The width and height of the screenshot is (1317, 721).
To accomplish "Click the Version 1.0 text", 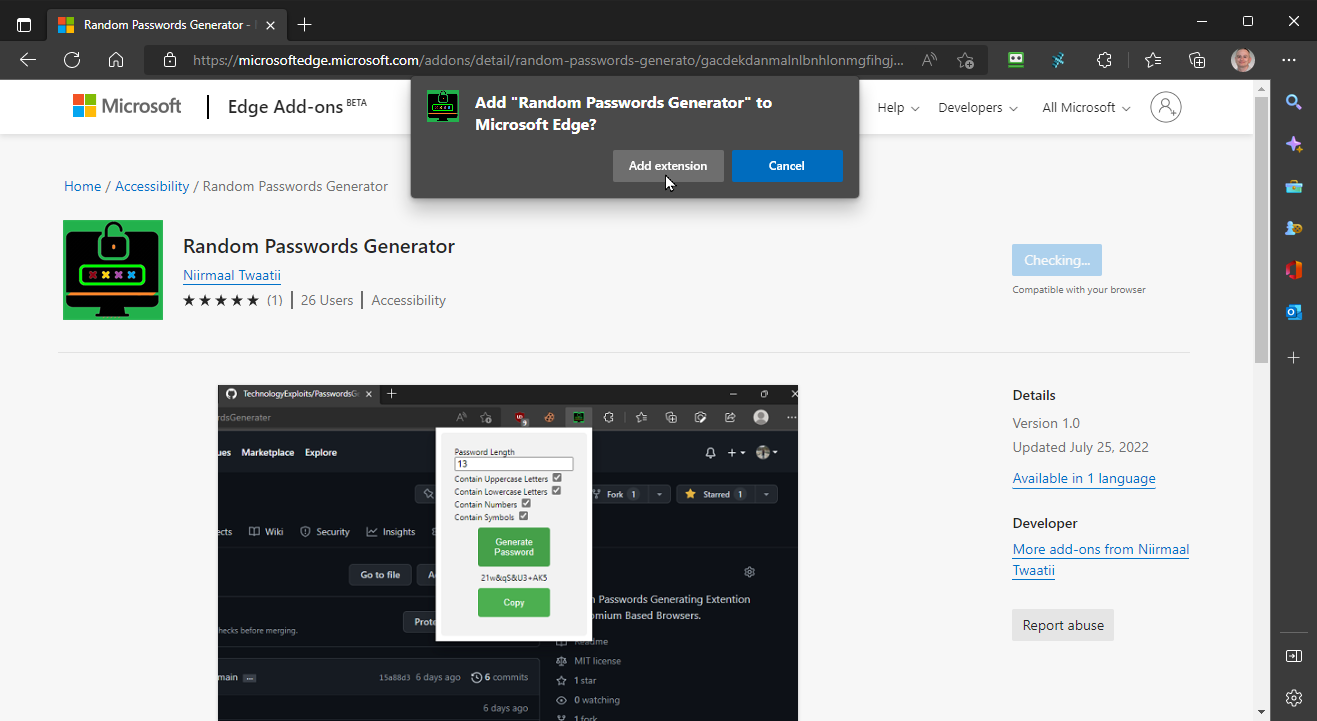I will (1046, 423).
